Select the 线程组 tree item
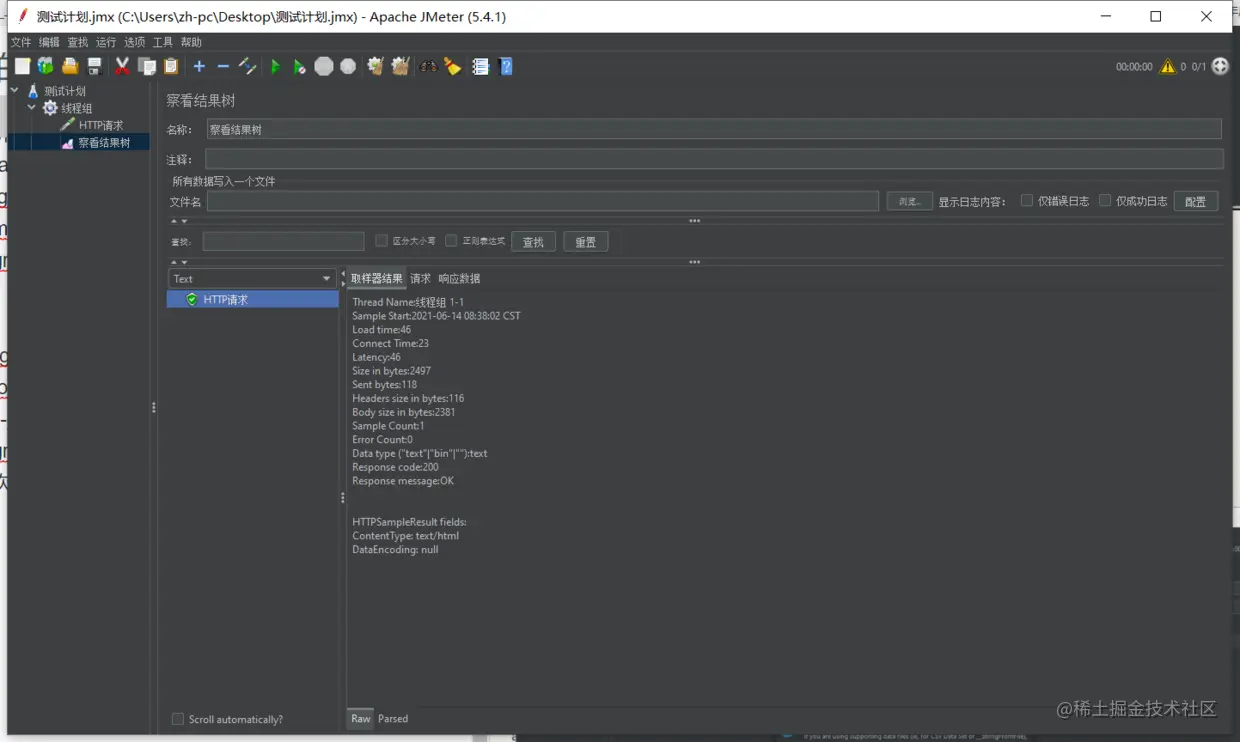 click(x=76, y=108)
